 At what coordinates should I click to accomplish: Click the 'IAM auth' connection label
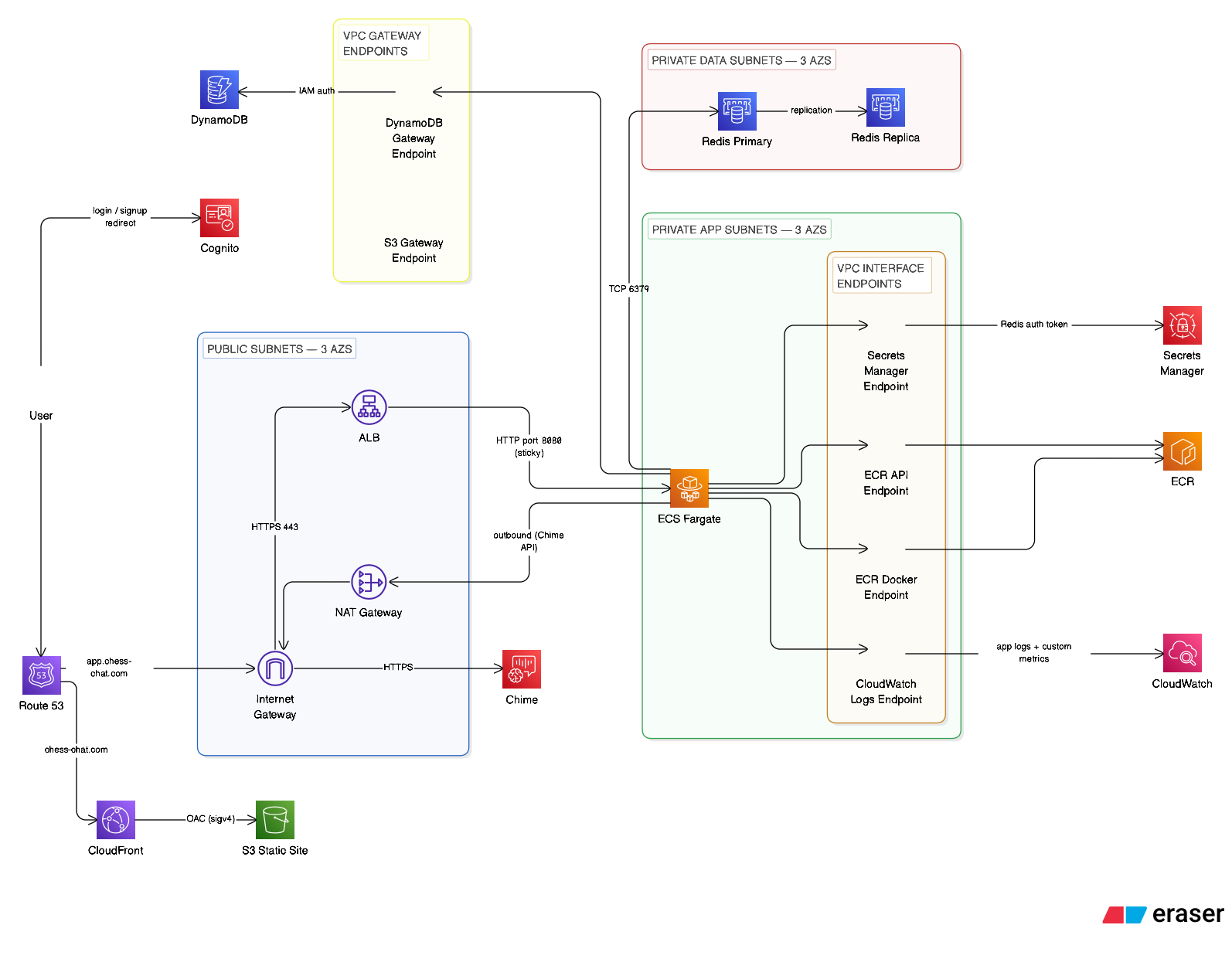(317, 91)
